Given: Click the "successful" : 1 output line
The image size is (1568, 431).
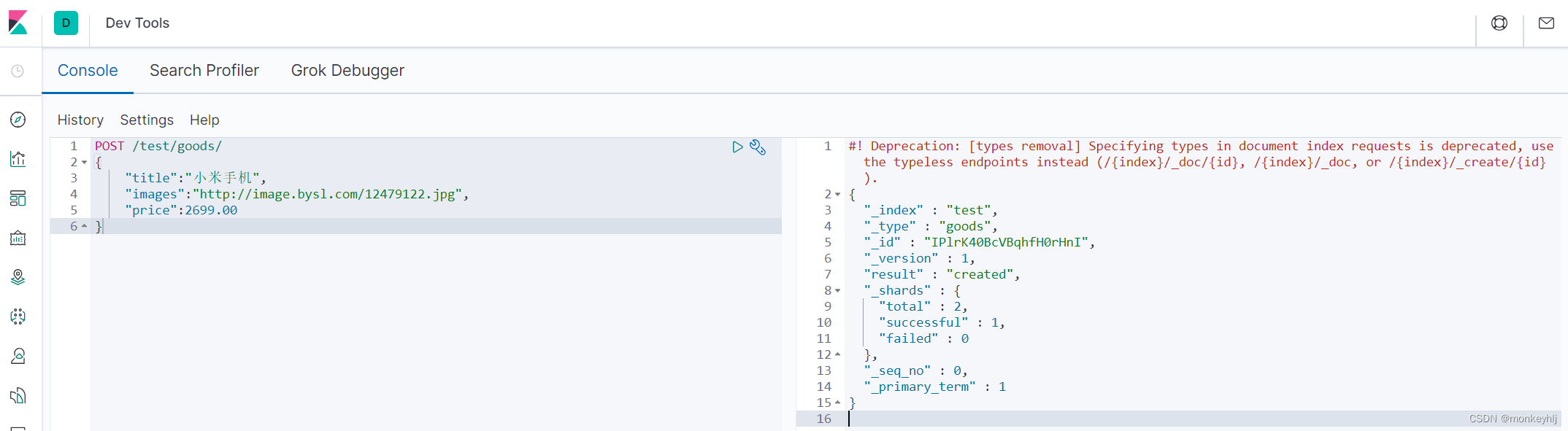Looking at the screenshot, I should tap(942, 322).
